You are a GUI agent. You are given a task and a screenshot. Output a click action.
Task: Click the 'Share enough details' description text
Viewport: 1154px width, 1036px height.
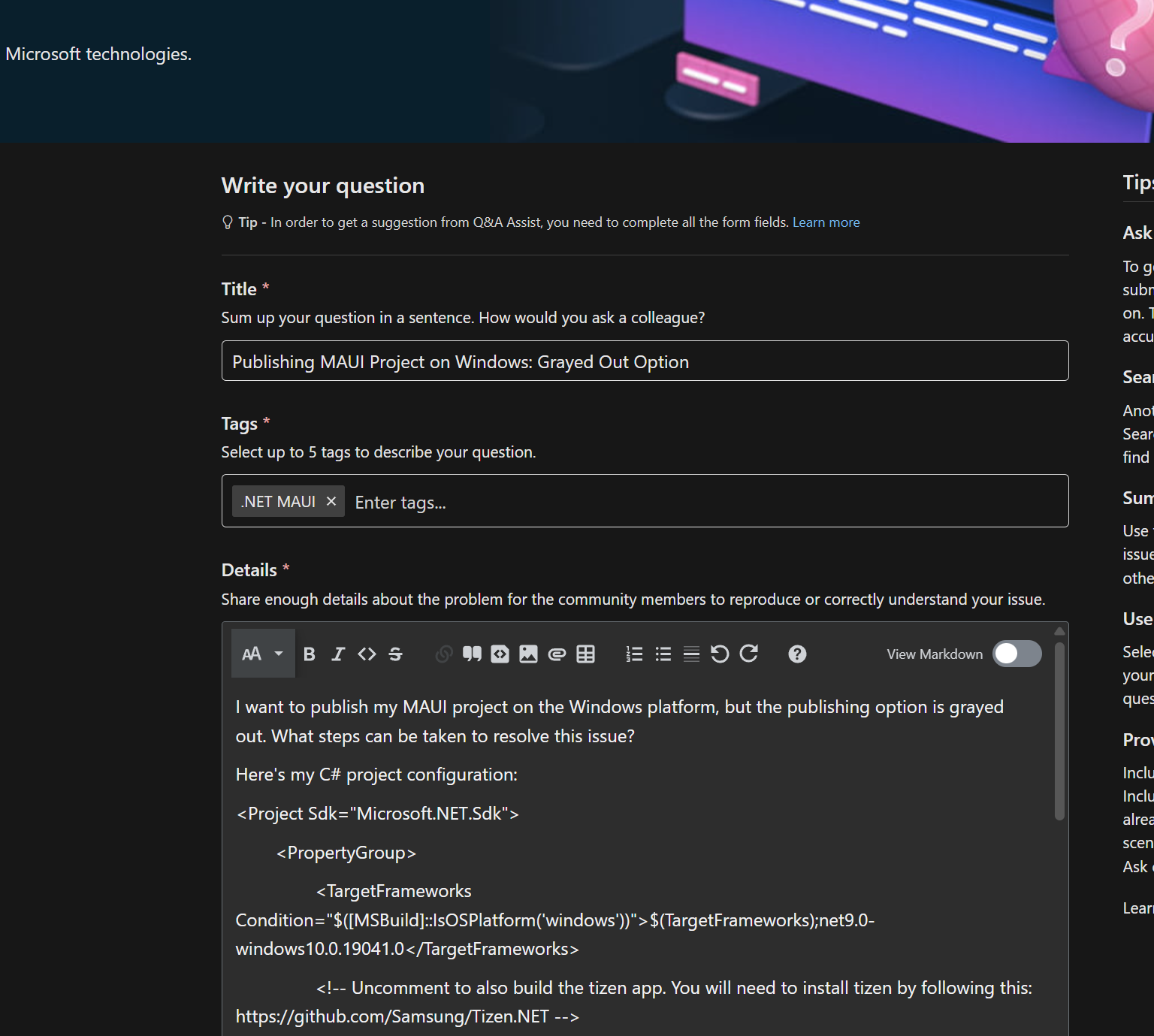tap(633, 600)
